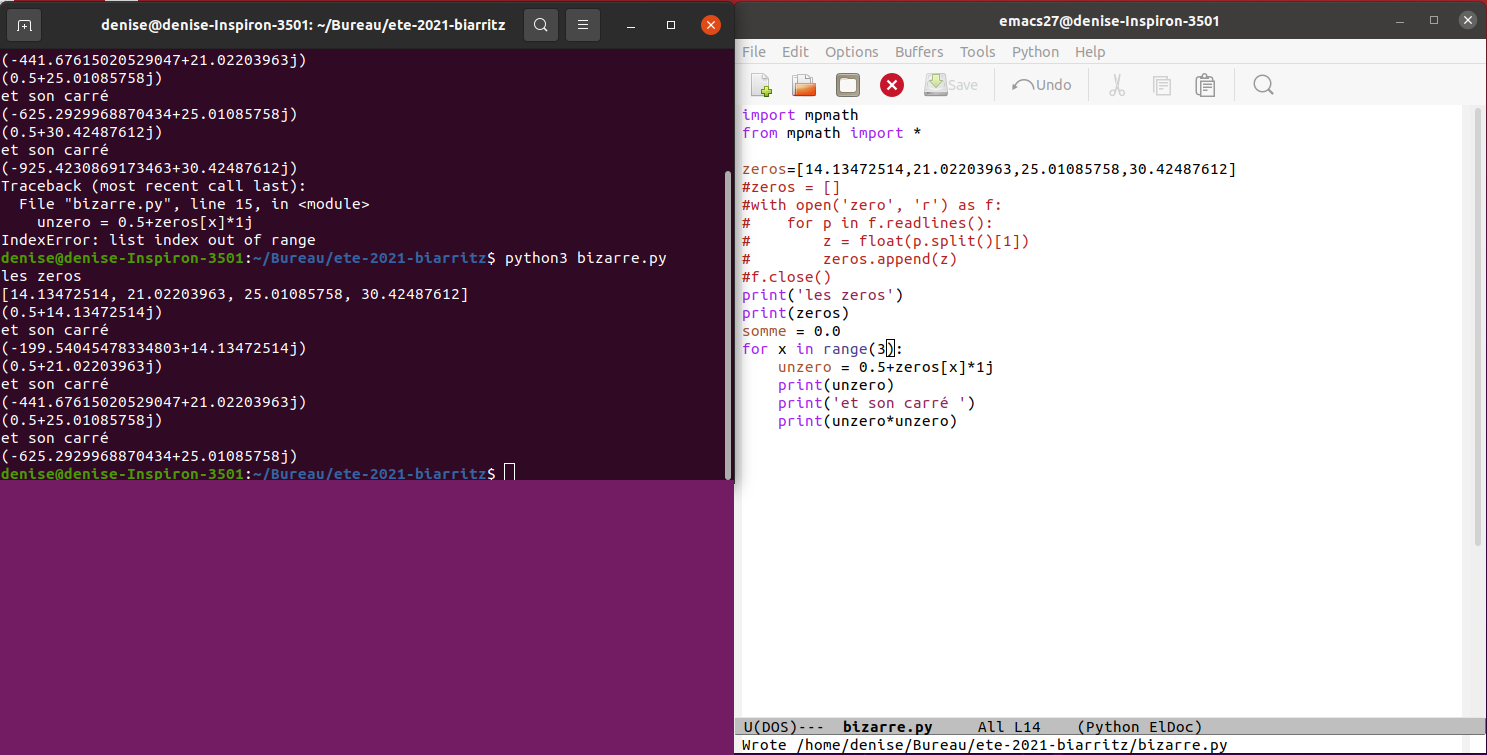Click the Open Directory toolbar icon

[x=848, y=85]
